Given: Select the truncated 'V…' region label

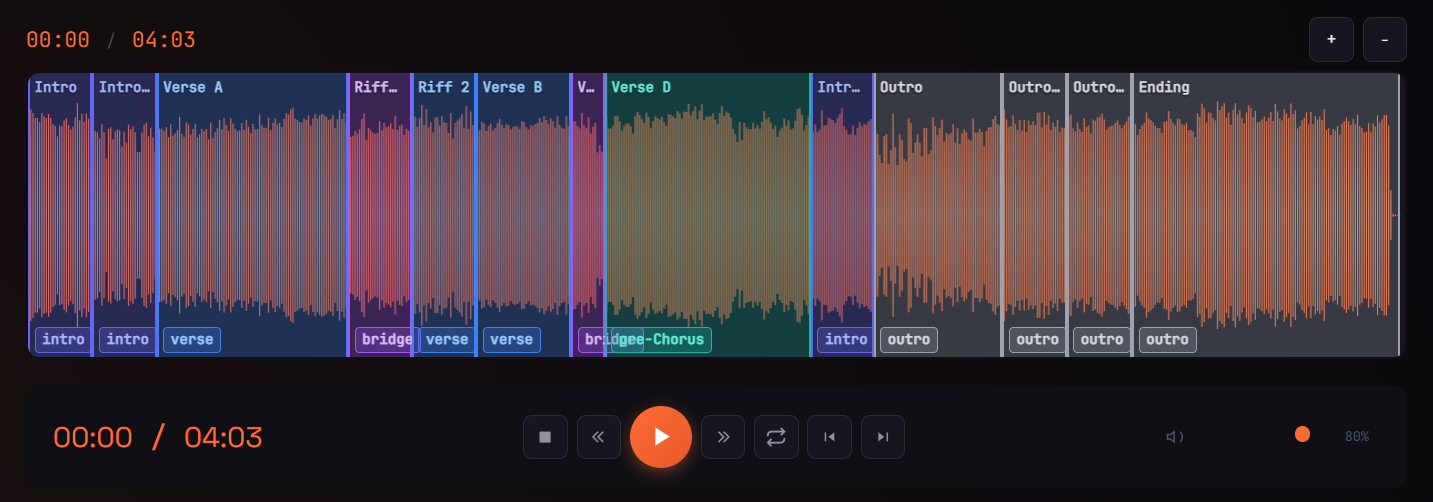Looking at the screenshot, I should coord(586,87).
